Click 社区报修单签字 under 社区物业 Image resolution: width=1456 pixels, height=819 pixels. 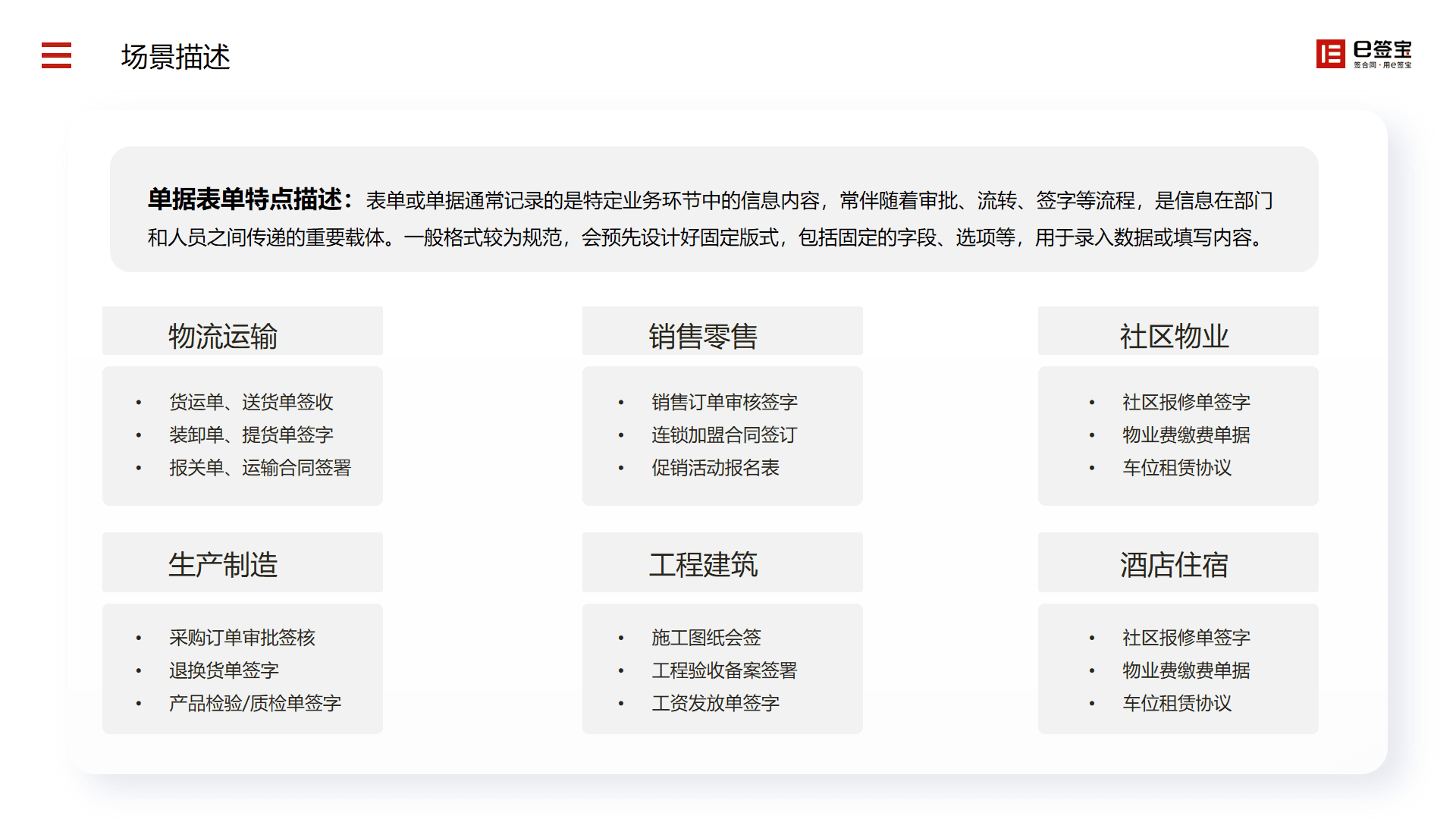tap(1186, 402)
